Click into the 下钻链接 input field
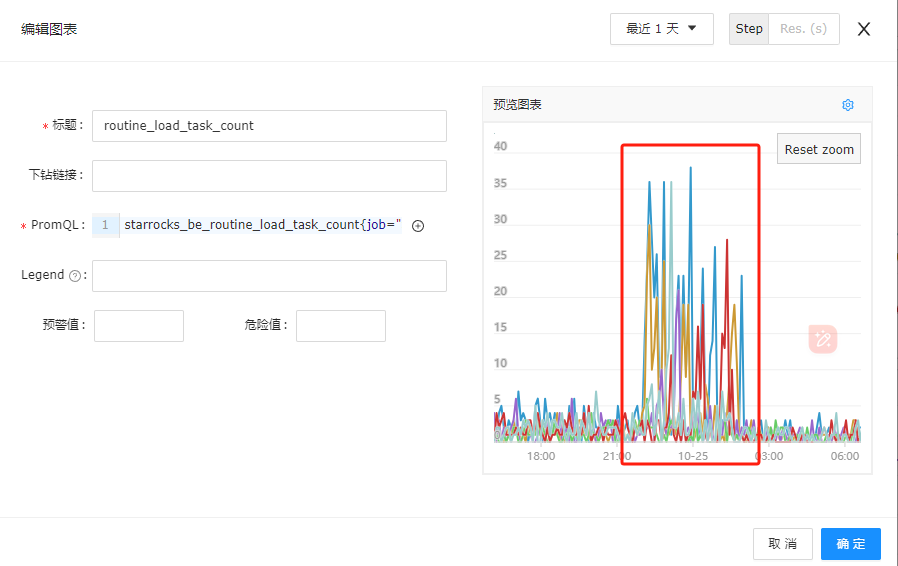 269,176
